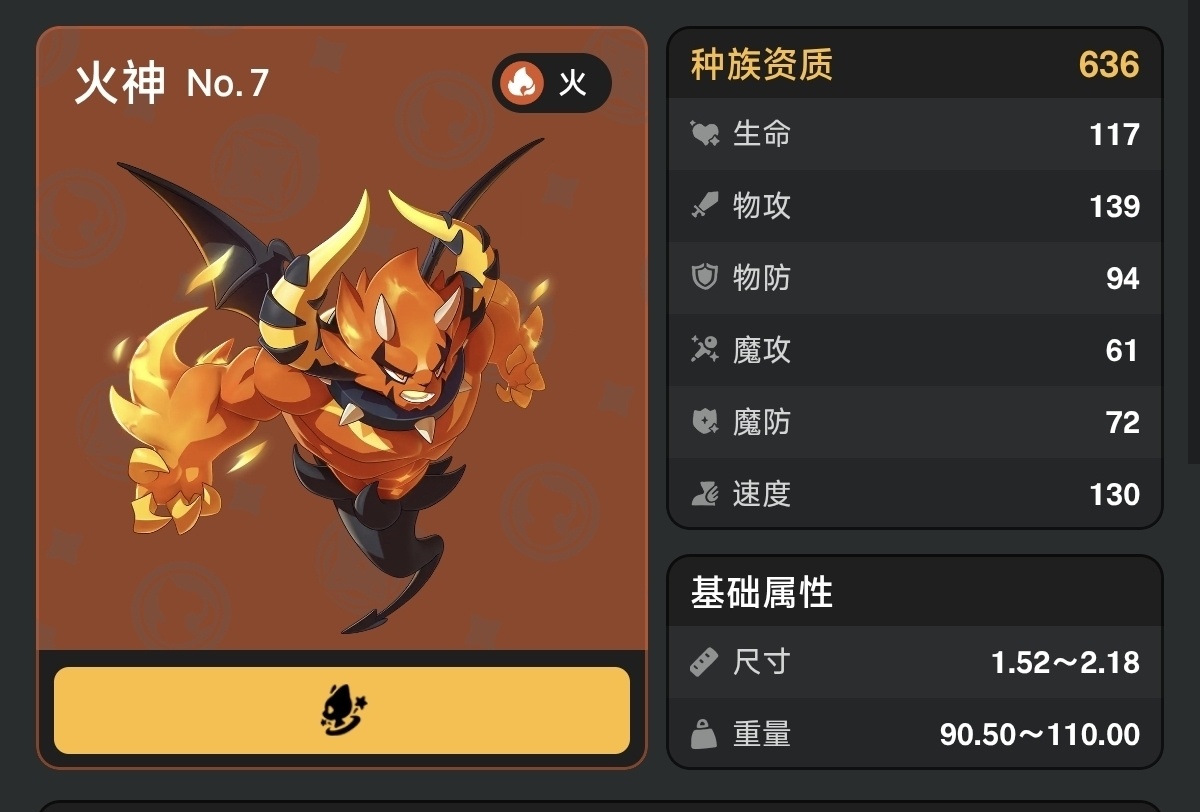Click the 基础属性 section header
Image resolution: width=1200 pixels, height=812 pixels.
(x=762, y=593)
